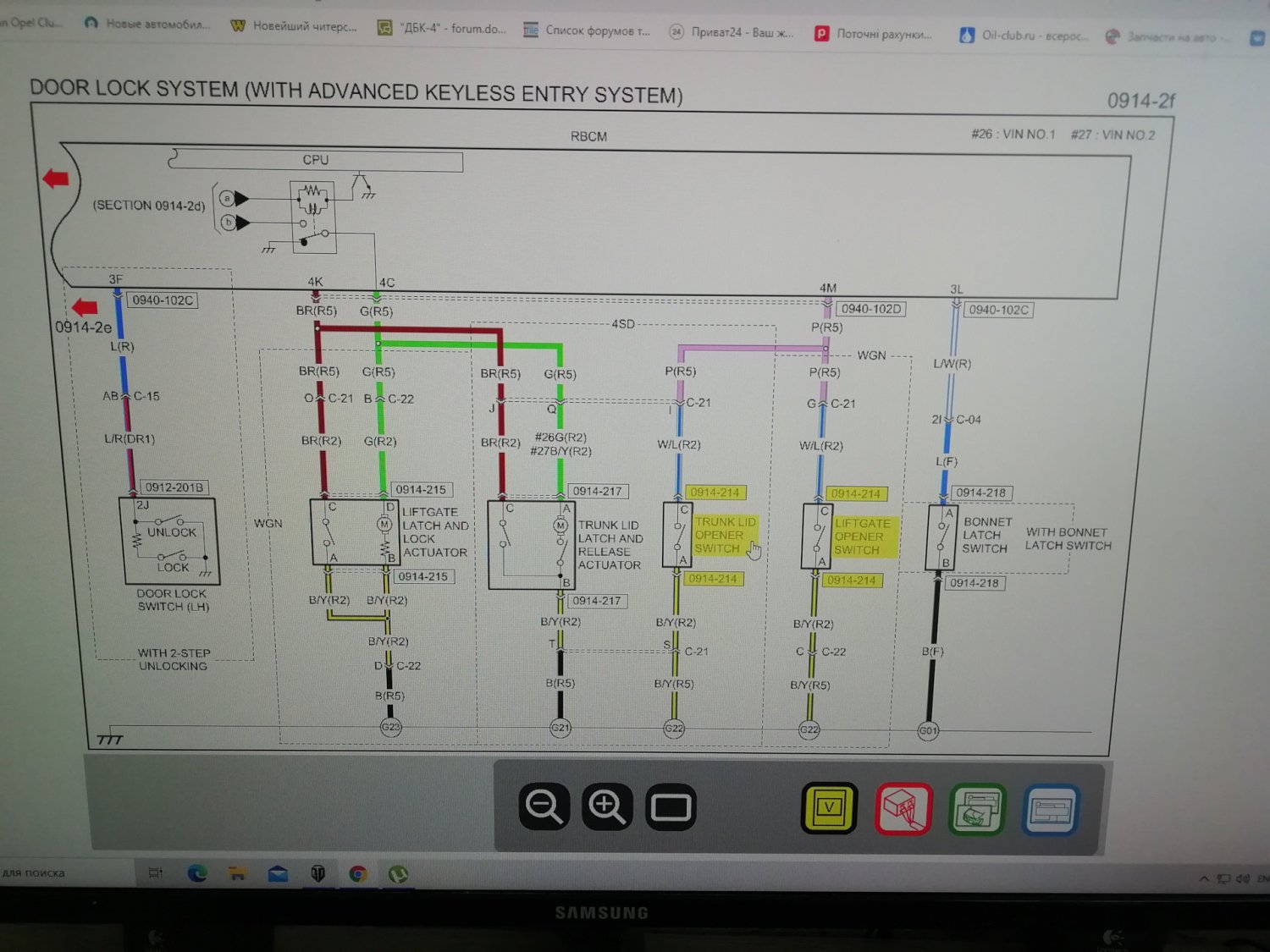This screenshot has width=1270, height=952.
Task: Click page number 0914-2f
Action: pyautogui.click(x=1141, y=101)
